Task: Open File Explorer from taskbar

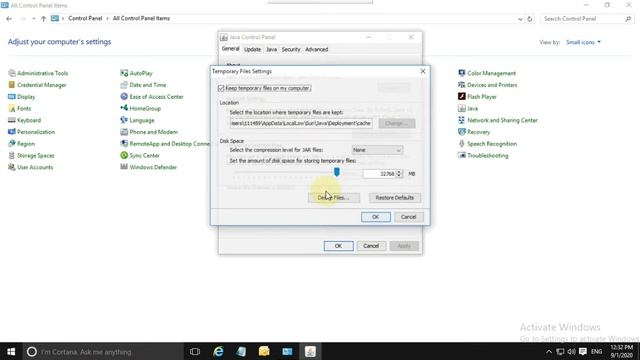Action: [264, 352]
